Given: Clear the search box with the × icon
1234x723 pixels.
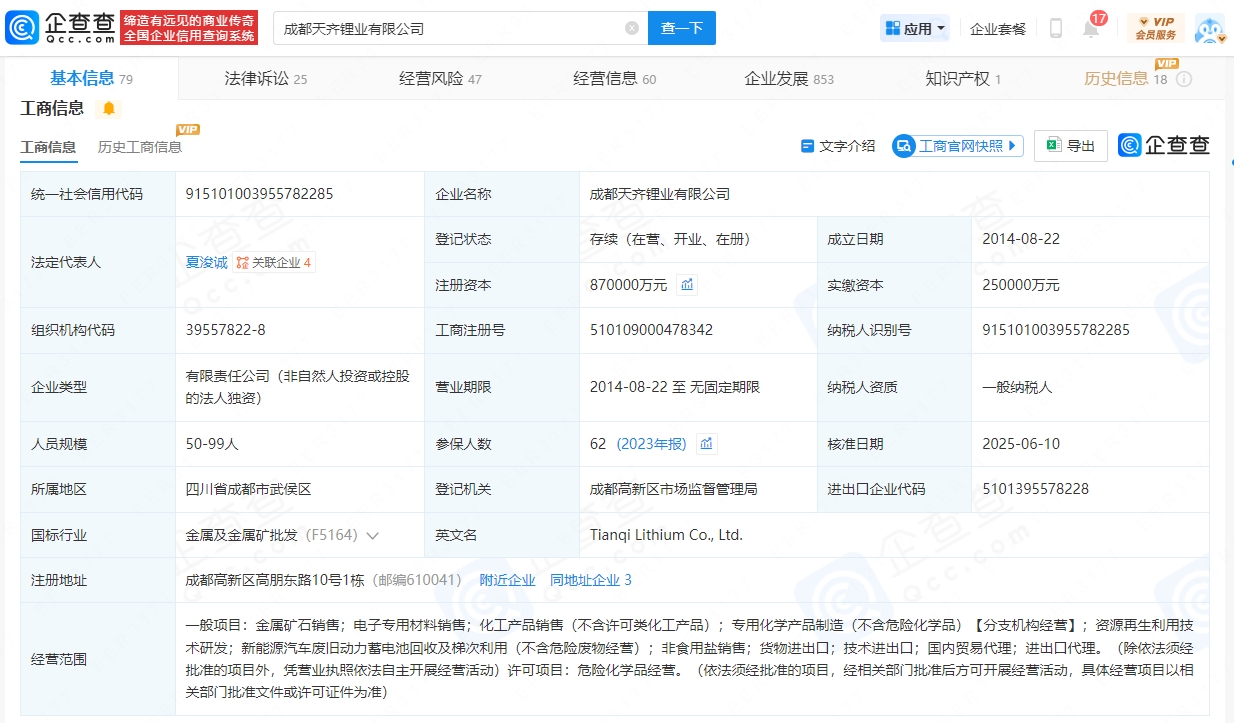Looking at the screenshot, I should point(630,27).
